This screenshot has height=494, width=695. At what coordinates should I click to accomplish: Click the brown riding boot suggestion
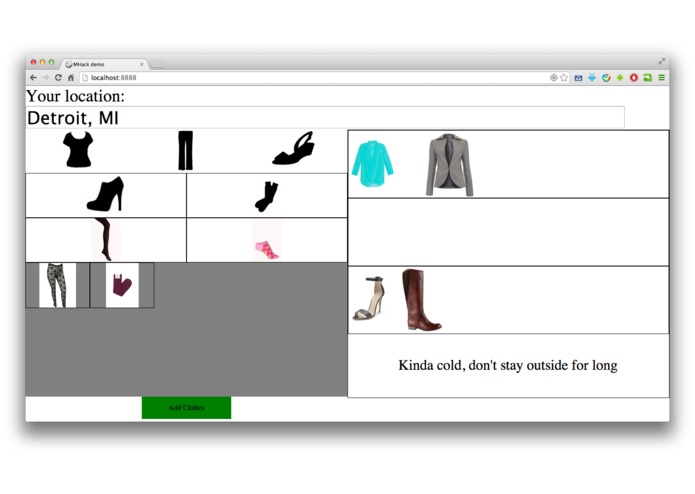pos(420,300)
